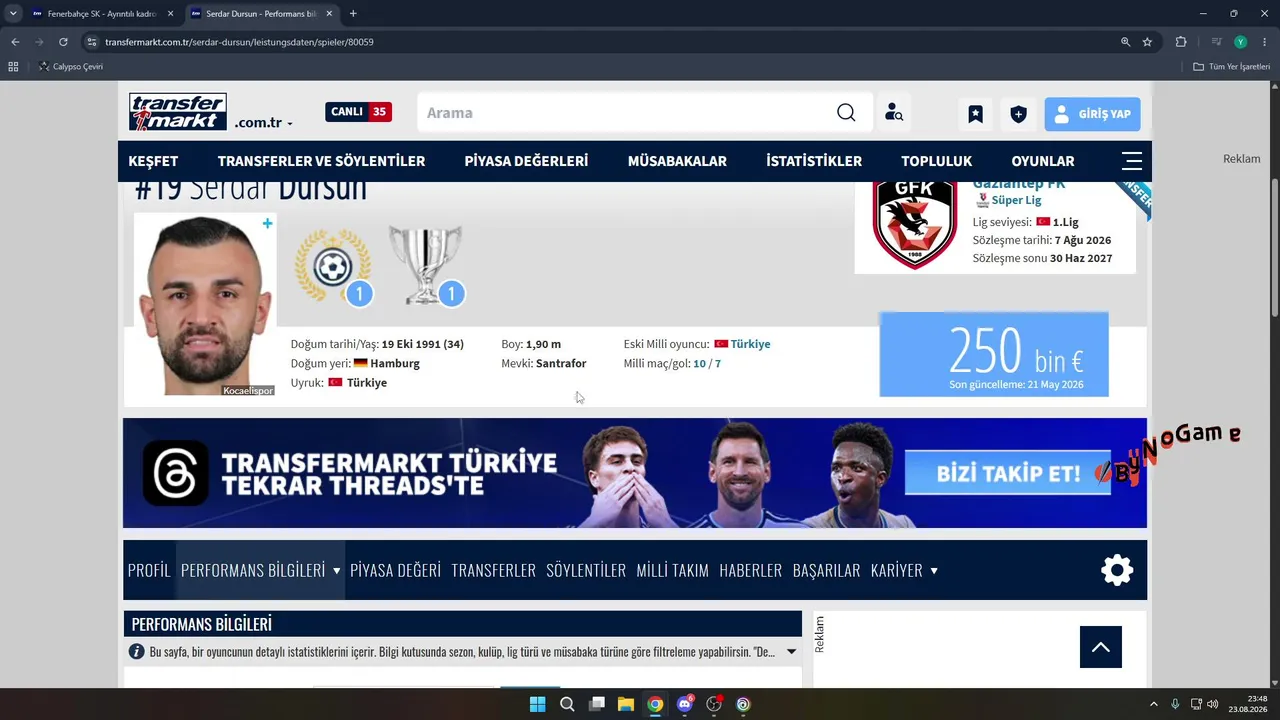Click the browser address bar
This screenshot has width=1280, height=720.
coord(598,42)
